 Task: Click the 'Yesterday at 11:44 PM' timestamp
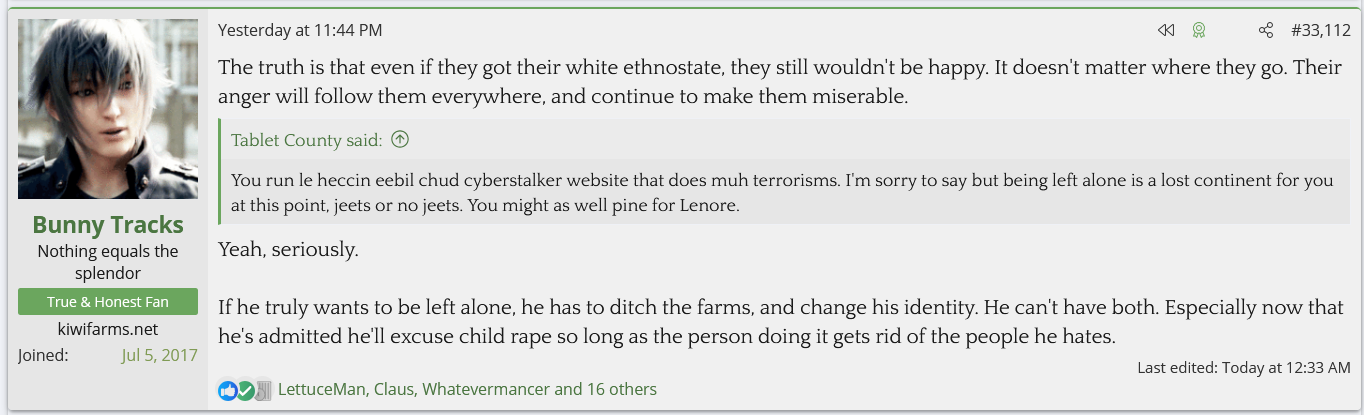coord(300,31)
